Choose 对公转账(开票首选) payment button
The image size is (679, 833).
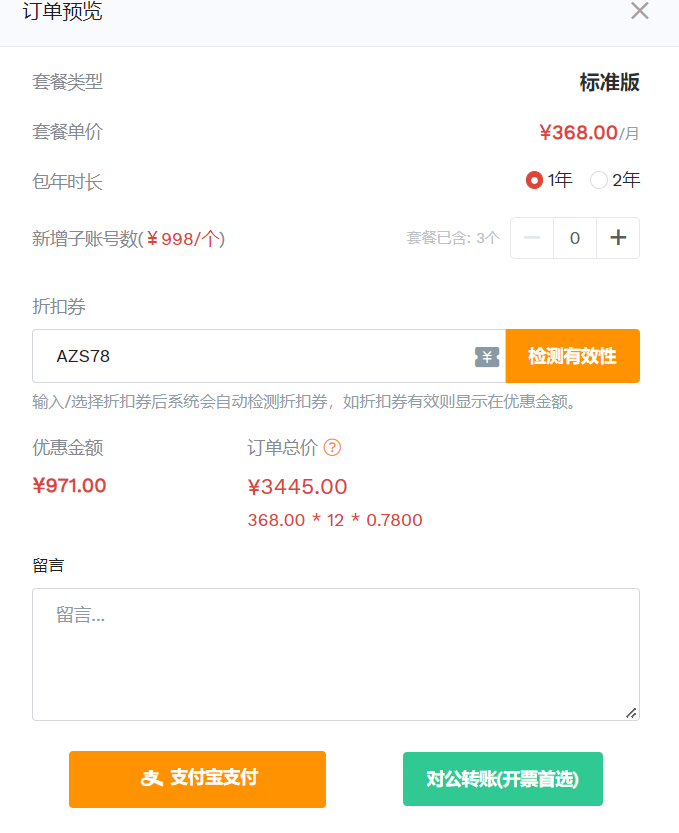[x=503, y=779]
